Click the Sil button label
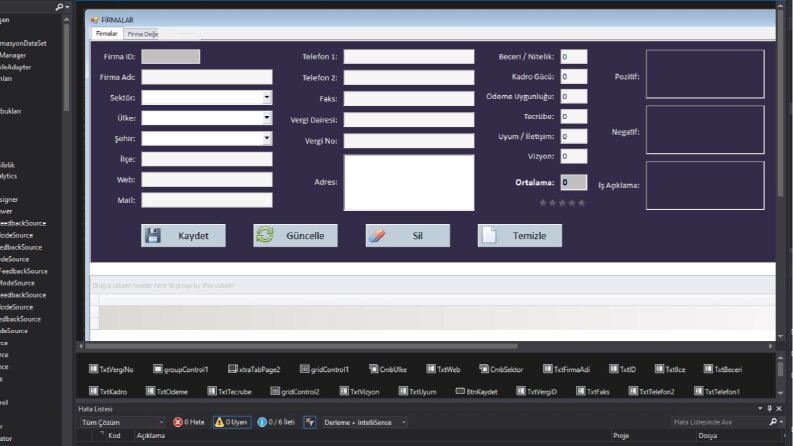793x446 pixels. click(x=417, y=236)
